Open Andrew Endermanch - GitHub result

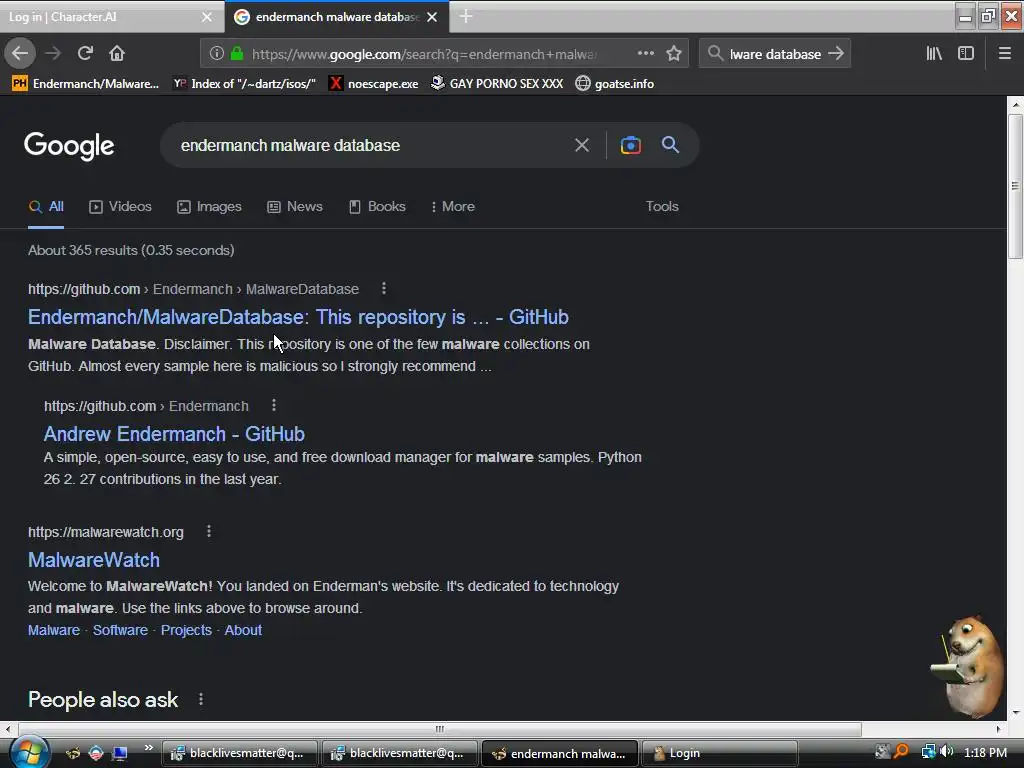point(174,434)
